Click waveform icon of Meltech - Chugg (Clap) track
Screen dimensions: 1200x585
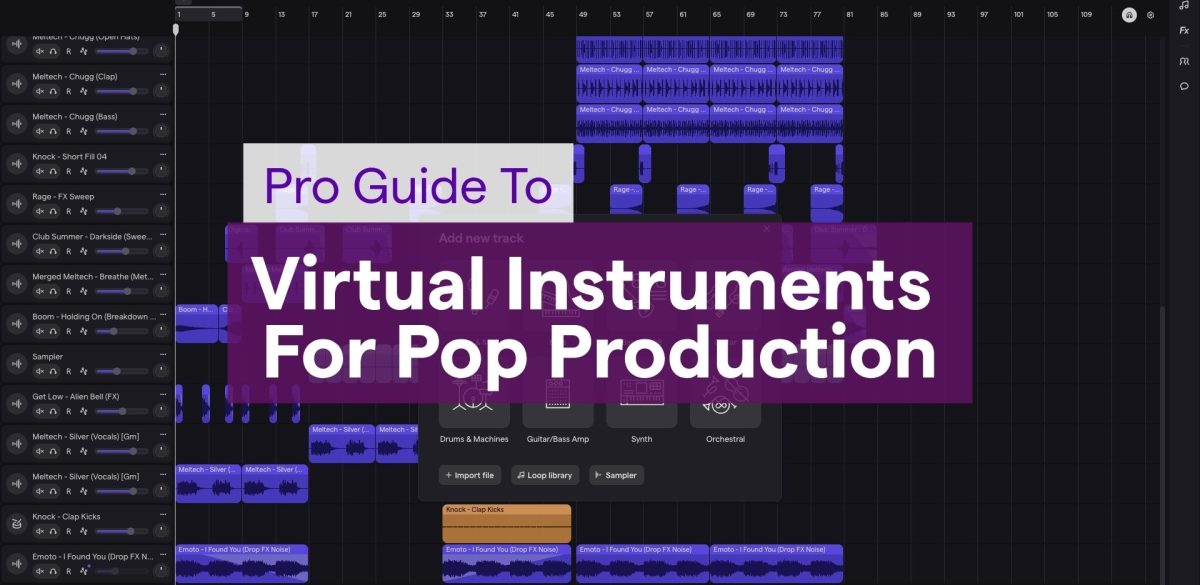click(x=16, y=84)
